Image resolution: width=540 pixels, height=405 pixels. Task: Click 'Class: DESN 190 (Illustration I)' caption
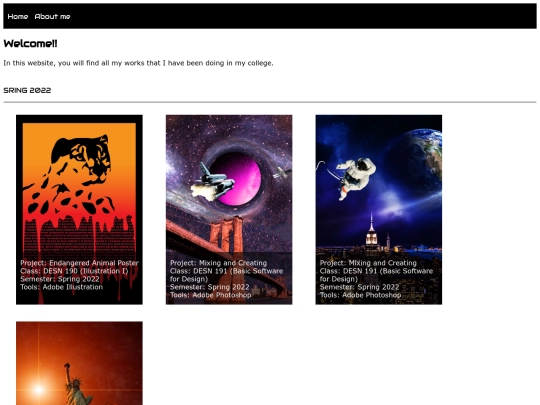[x=74, y=271]
